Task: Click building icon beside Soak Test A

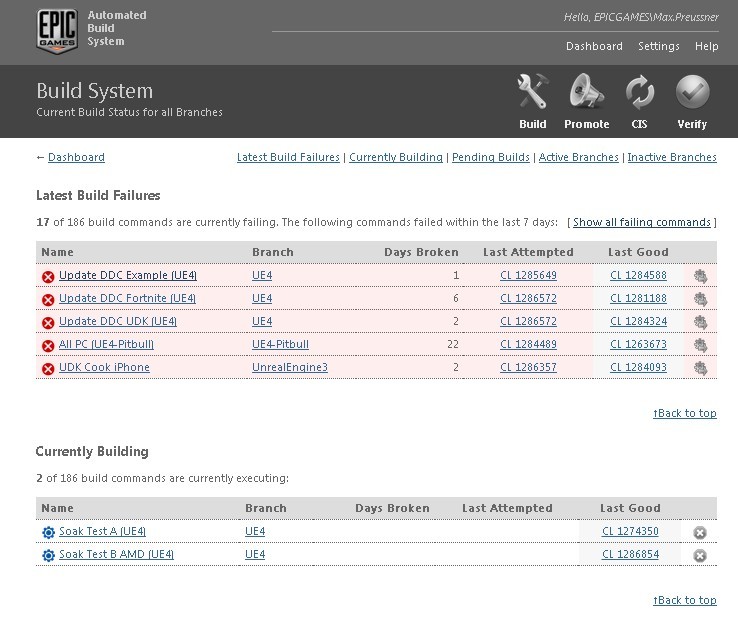Action: pyautogui.click(x=48, y=533)
